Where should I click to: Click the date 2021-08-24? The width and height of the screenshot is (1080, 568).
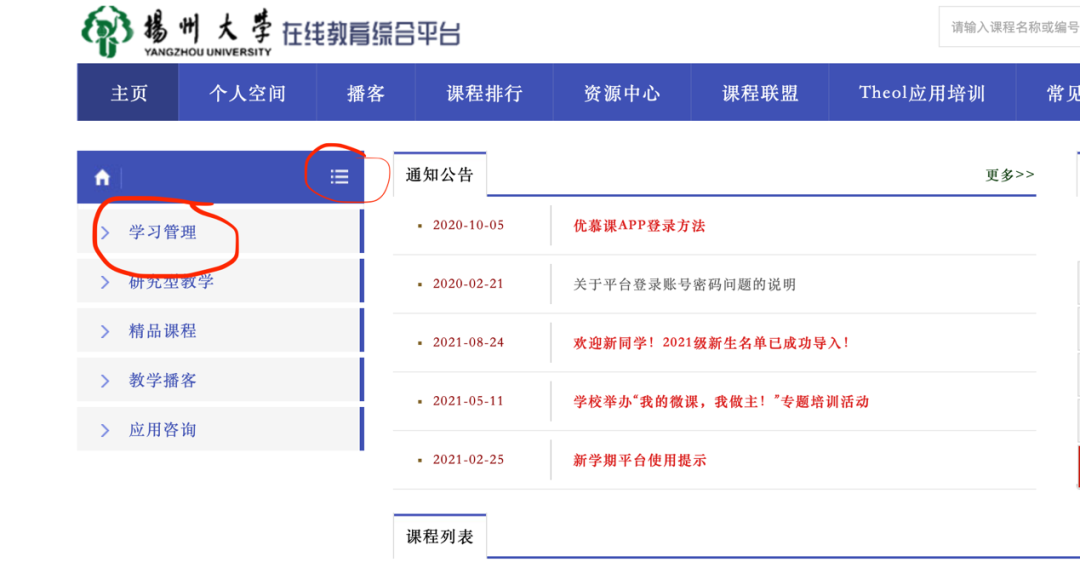pos(468,342)
